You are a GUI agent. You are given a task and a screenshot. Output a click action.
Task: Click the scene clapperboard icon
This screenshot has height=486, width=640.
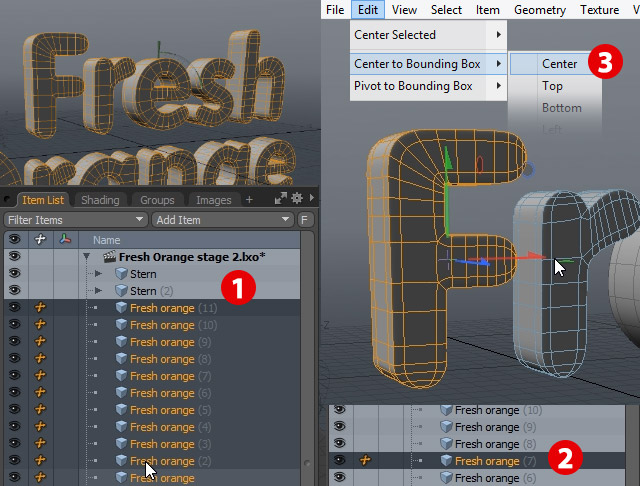click(x=109, y=256)
